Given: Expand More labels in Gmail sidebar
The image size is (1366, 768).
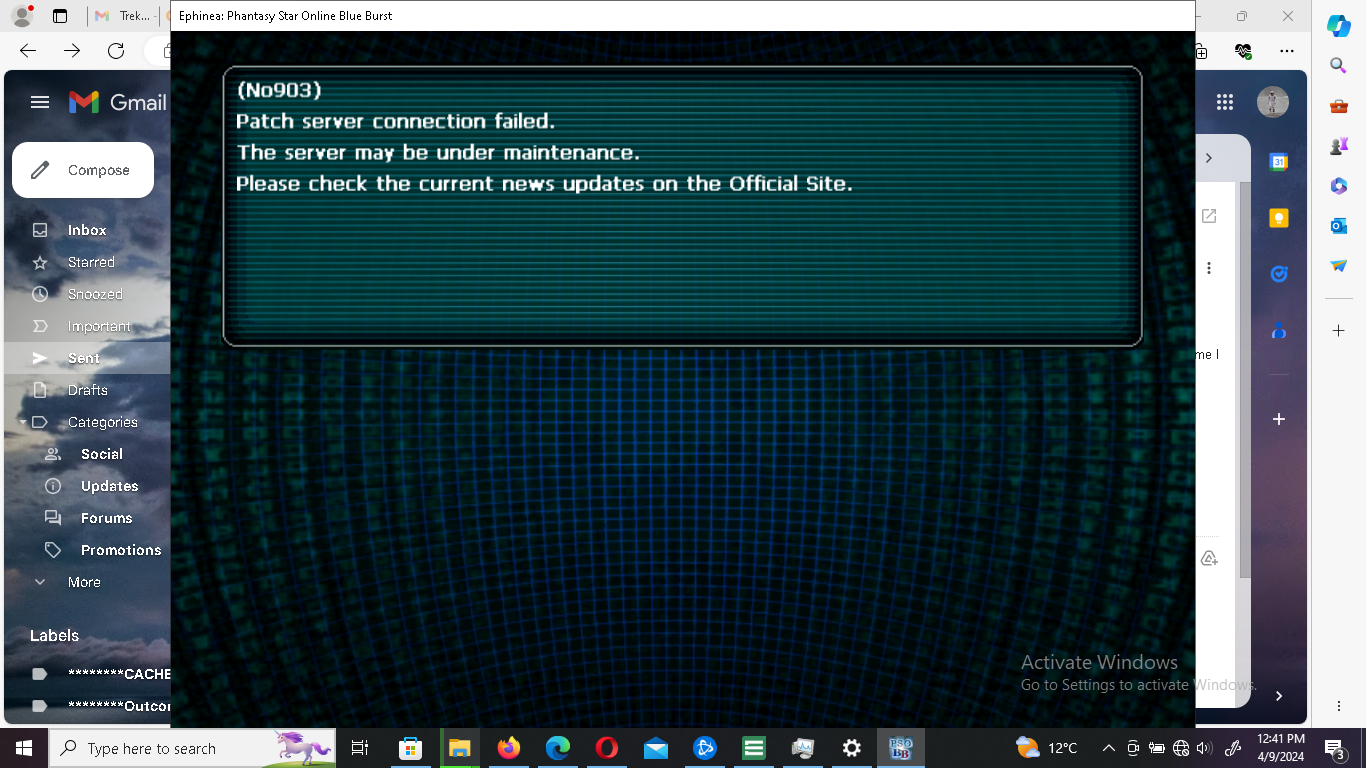Looking at the screenshot, I should point(84,582).
